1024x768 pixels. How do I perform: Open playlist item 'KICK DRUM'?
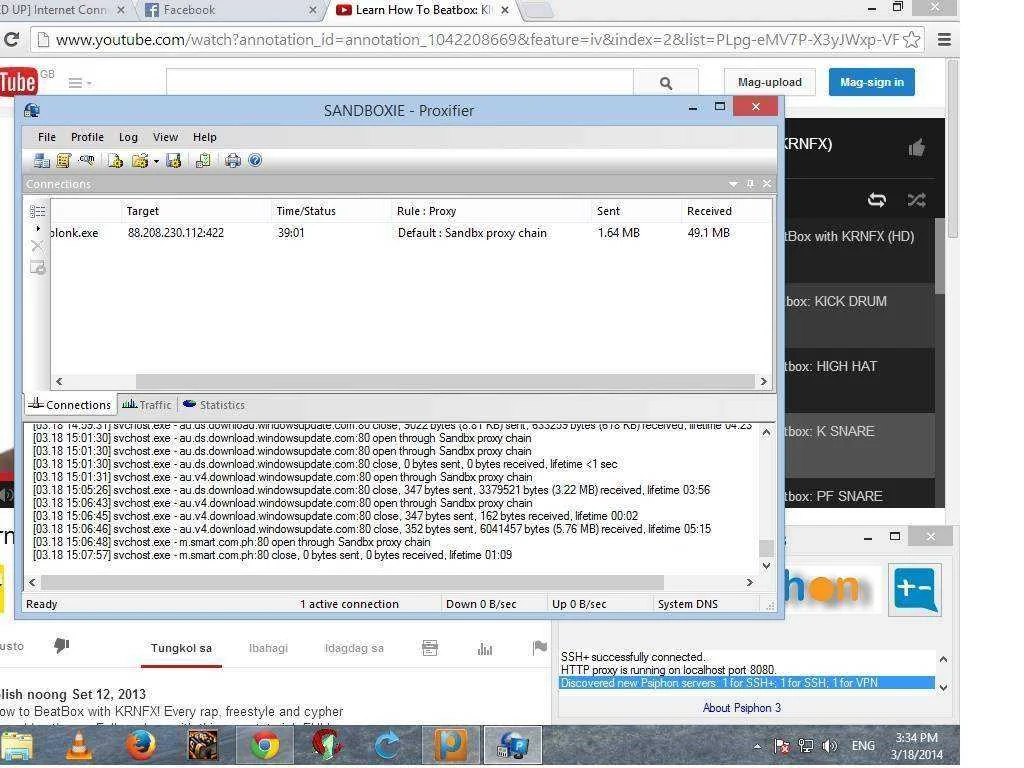859,315
